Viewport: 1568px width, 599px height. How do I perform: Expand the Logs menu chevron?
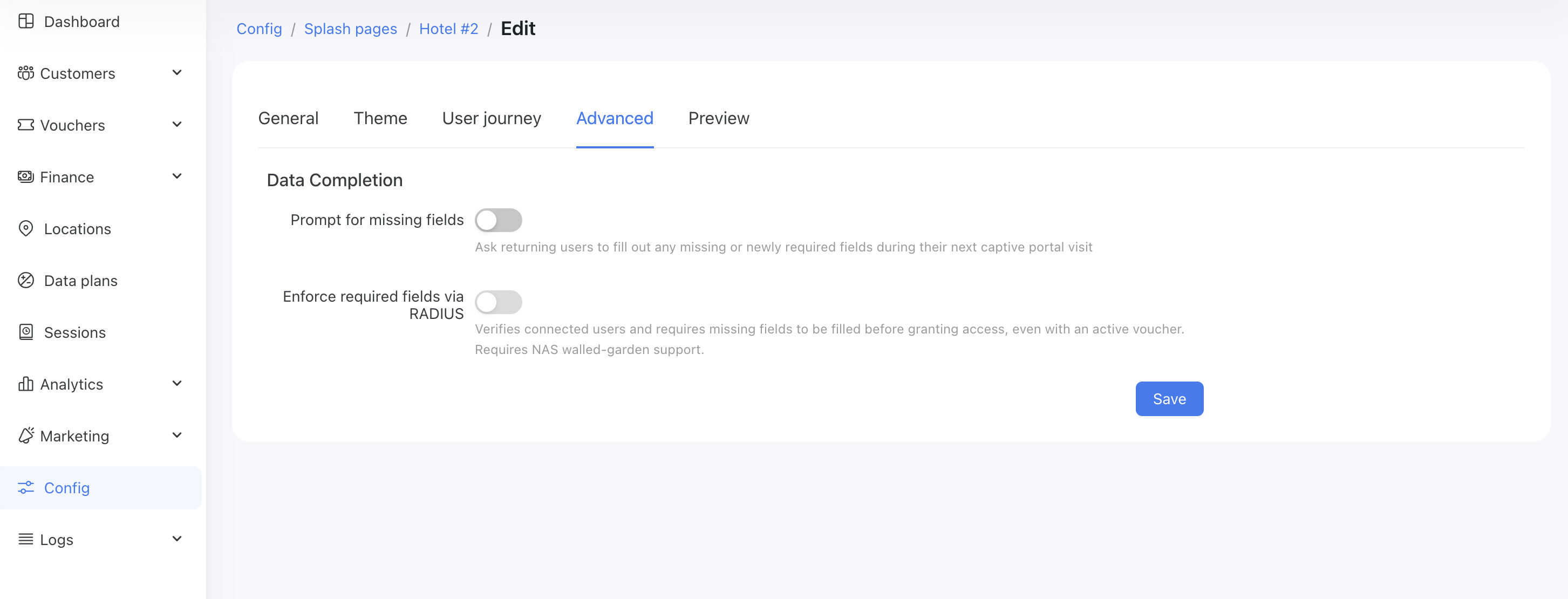tap(176, 539)
